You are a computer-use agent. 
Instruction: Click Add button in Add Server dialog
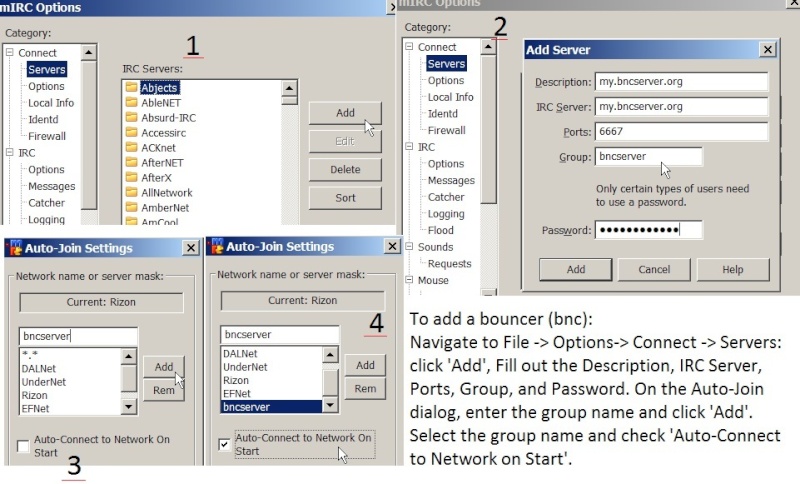(x=576, y=269)
